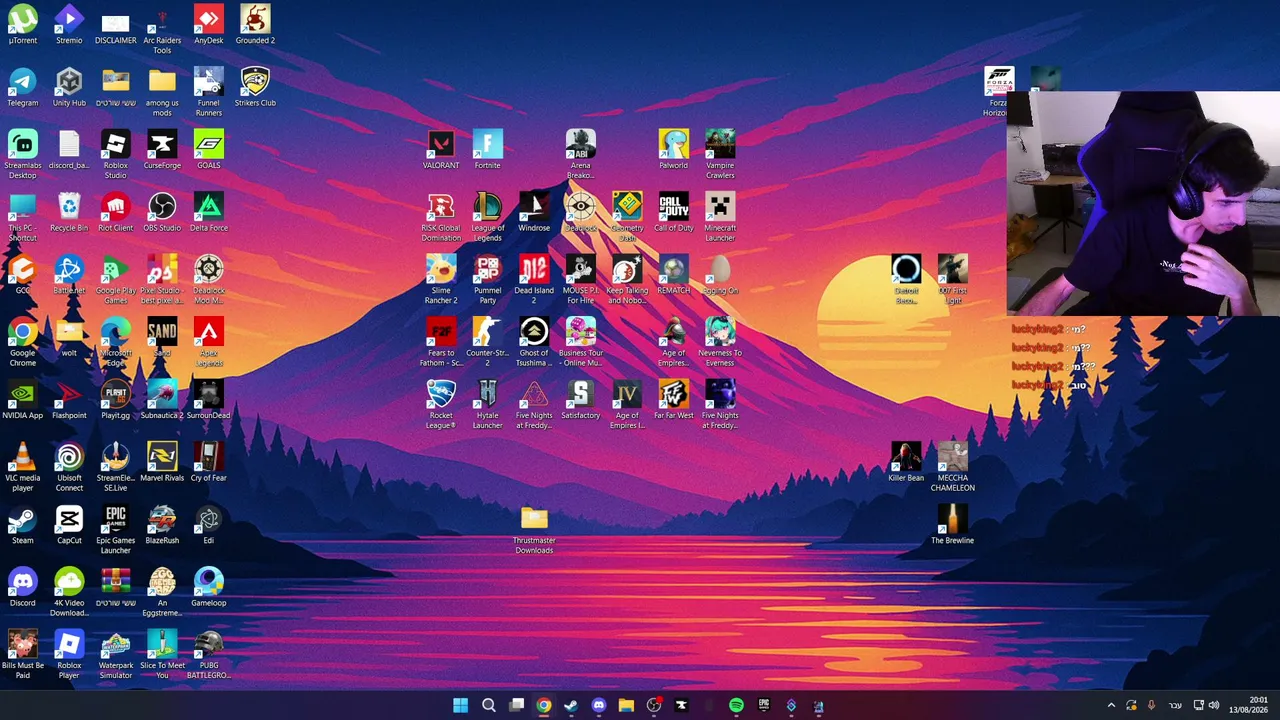The image size is (1280, 720).
Task: Click the Ubisoft Connect desktop icon
Action: [69, 468]
